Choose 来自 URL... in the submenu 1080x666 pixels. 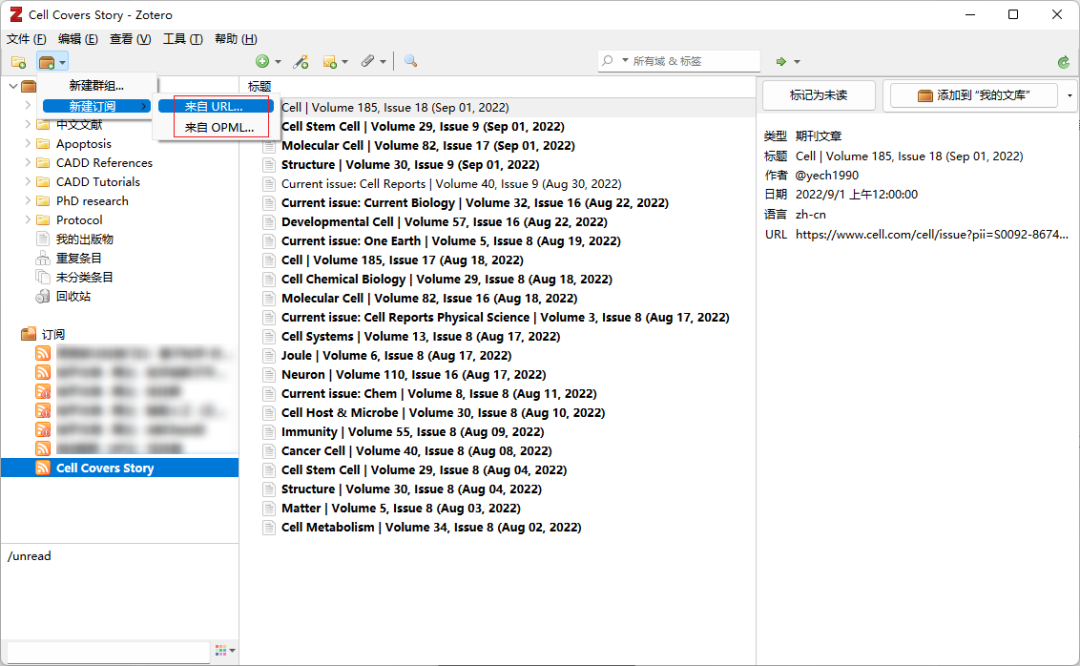214,107
